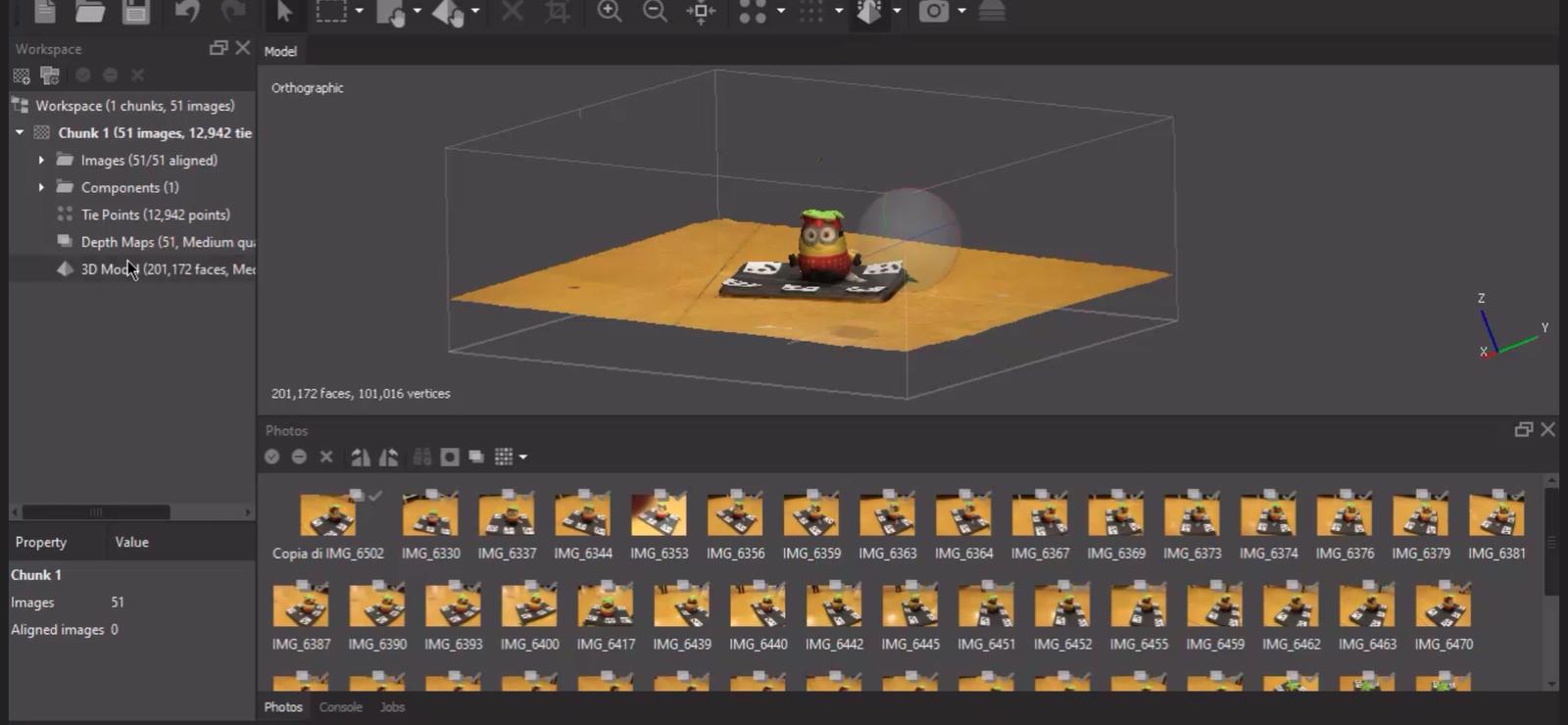Click the Undo arrow in the toolbar

tap(186, 11)
